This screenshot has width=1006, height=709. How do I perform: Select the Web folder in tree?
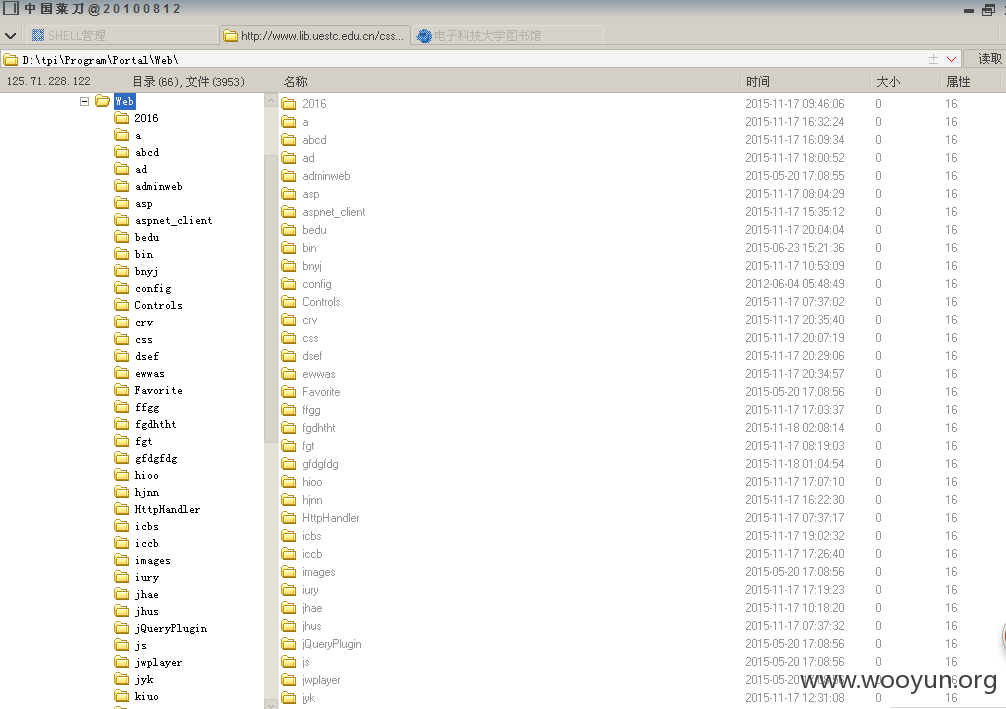coord(124,101)
